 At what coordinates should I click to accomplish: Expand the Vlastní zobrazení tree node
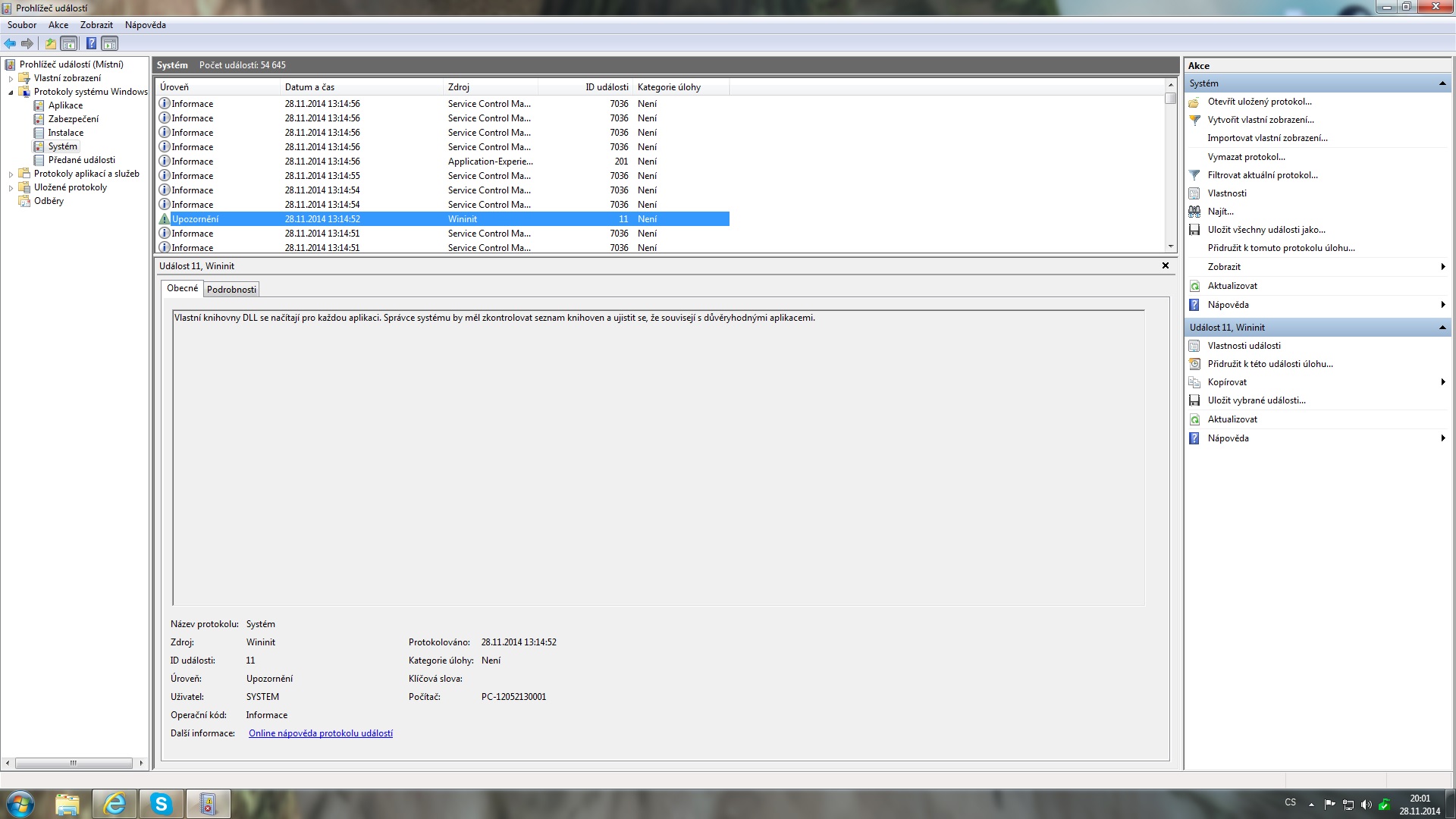point(11,78)
